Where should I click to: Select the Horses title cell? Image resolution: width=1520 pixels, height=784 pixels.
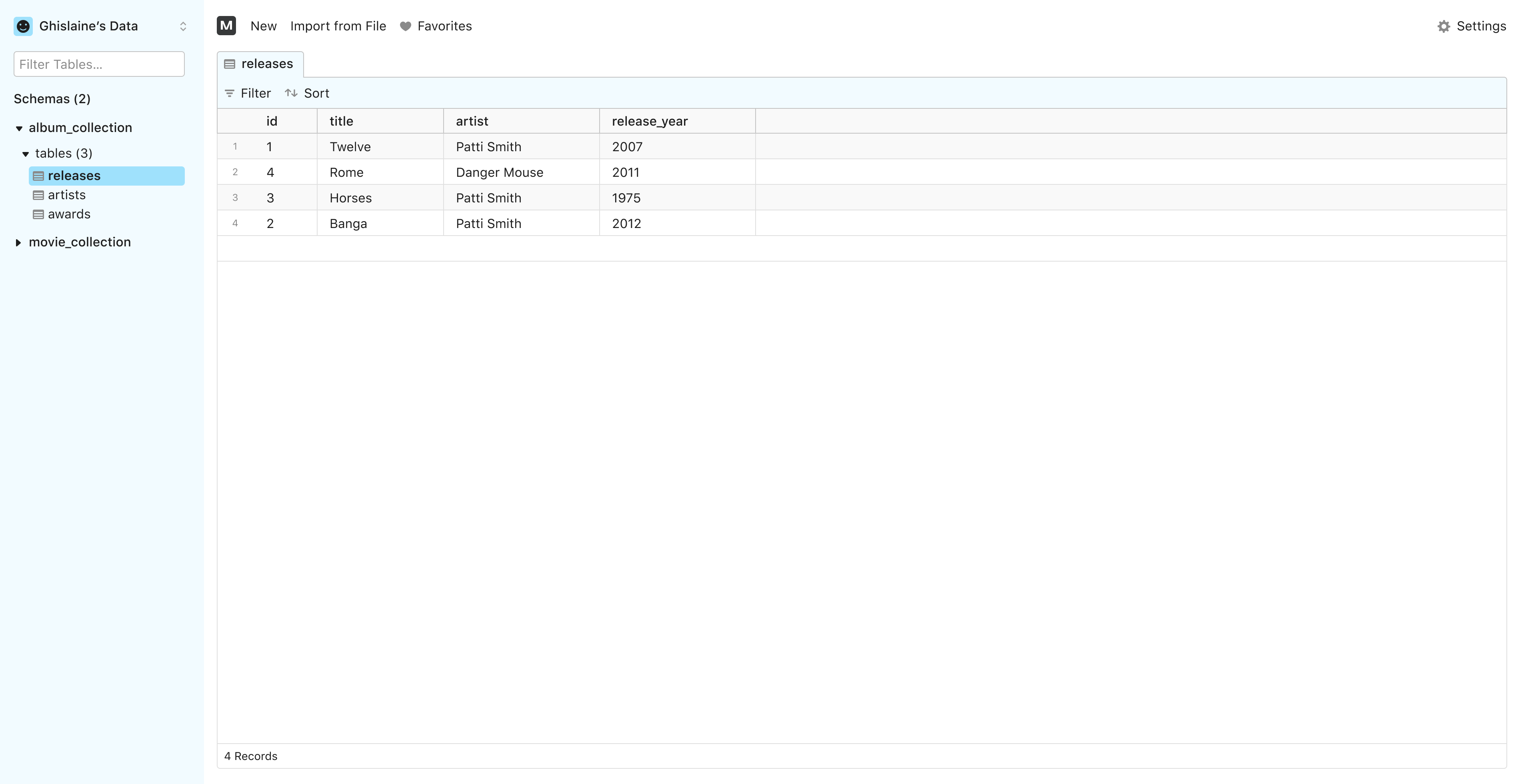click(380, 198)
